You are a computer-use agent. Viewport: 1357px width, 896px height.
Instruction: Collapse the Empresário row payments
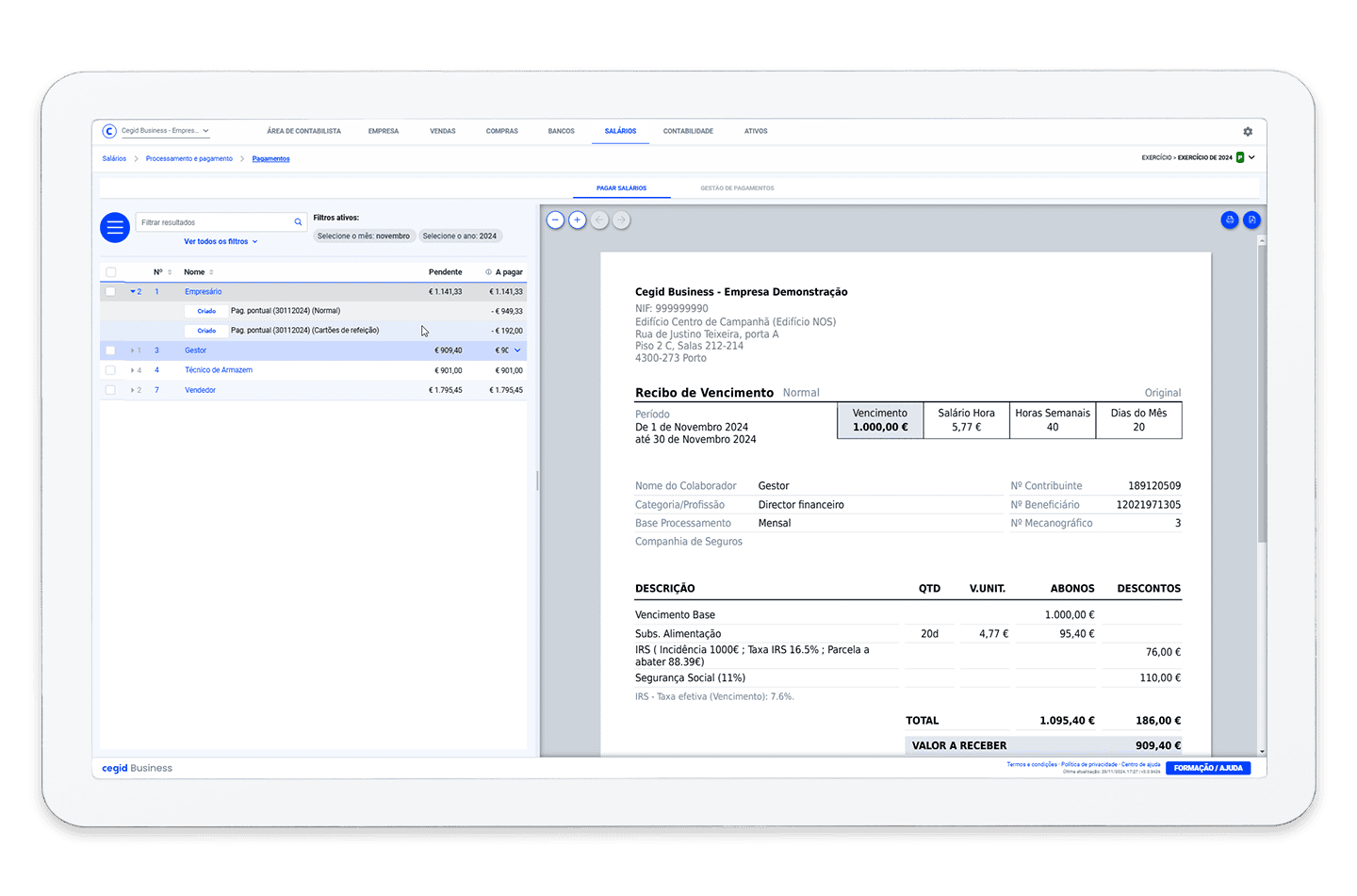134,292
